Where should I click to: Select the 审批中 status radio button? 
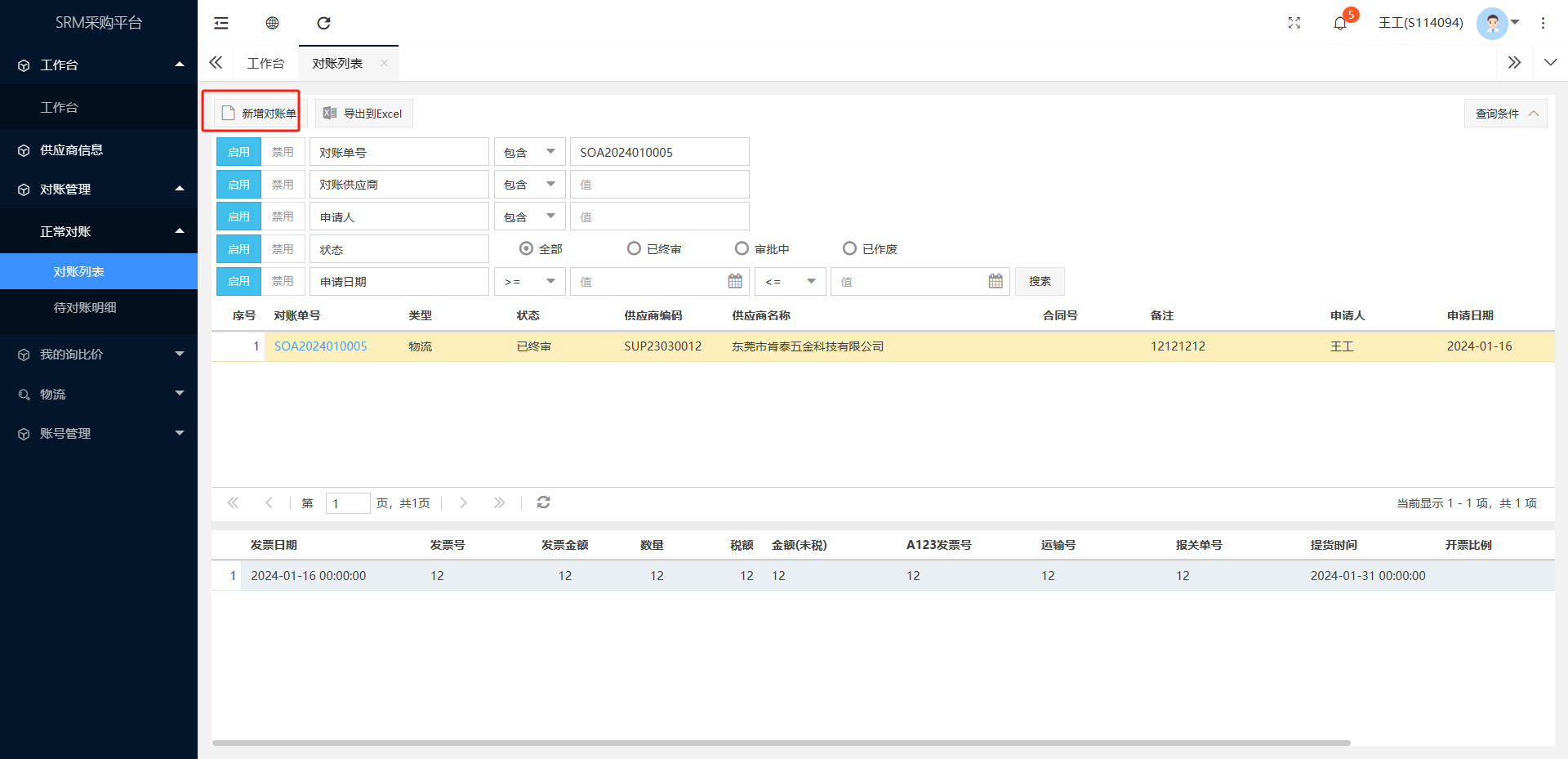click(742, 248)
